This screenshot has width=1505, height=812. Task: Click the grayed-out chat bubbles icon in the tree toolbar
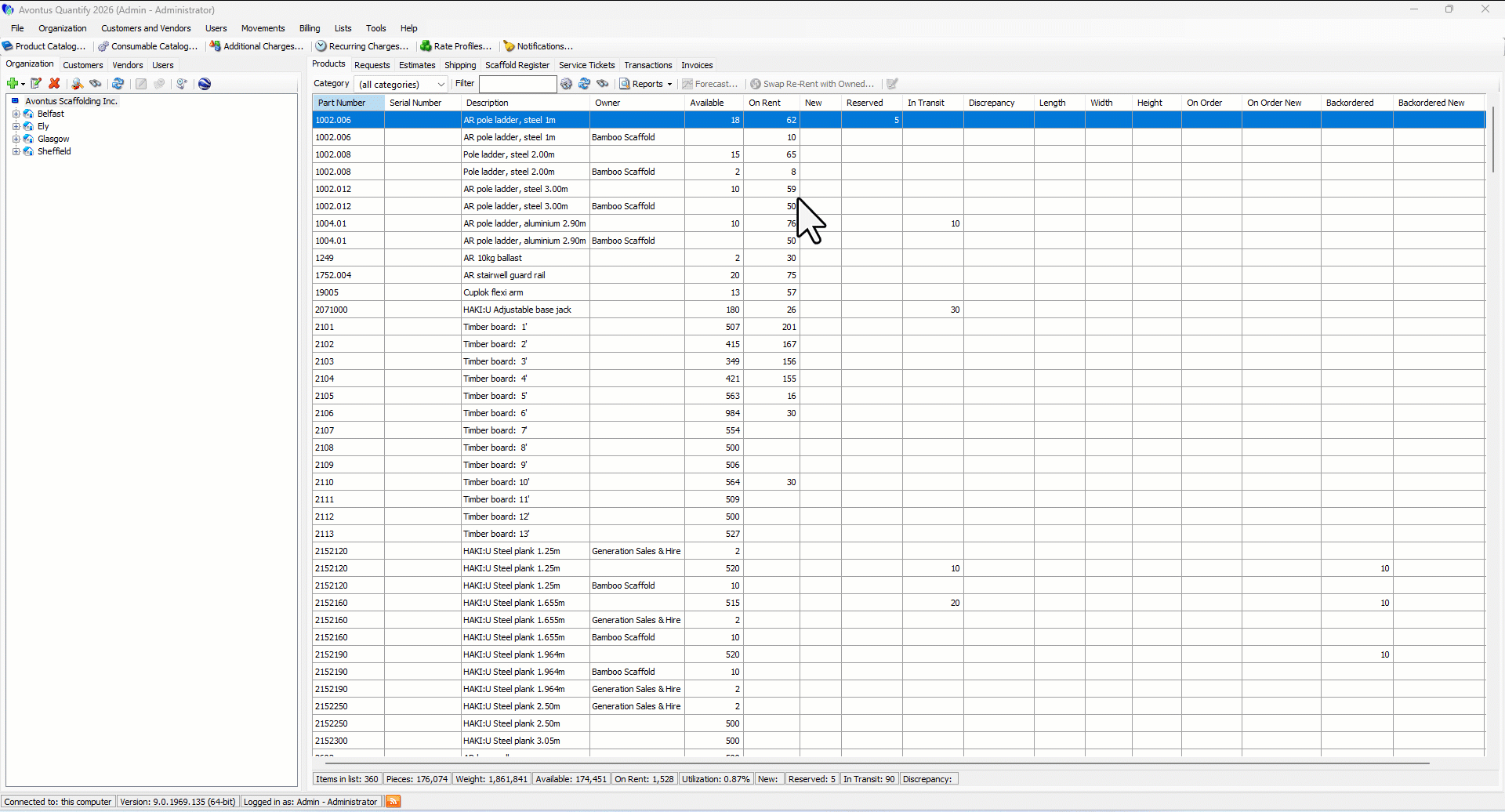(x=160, y=84)
